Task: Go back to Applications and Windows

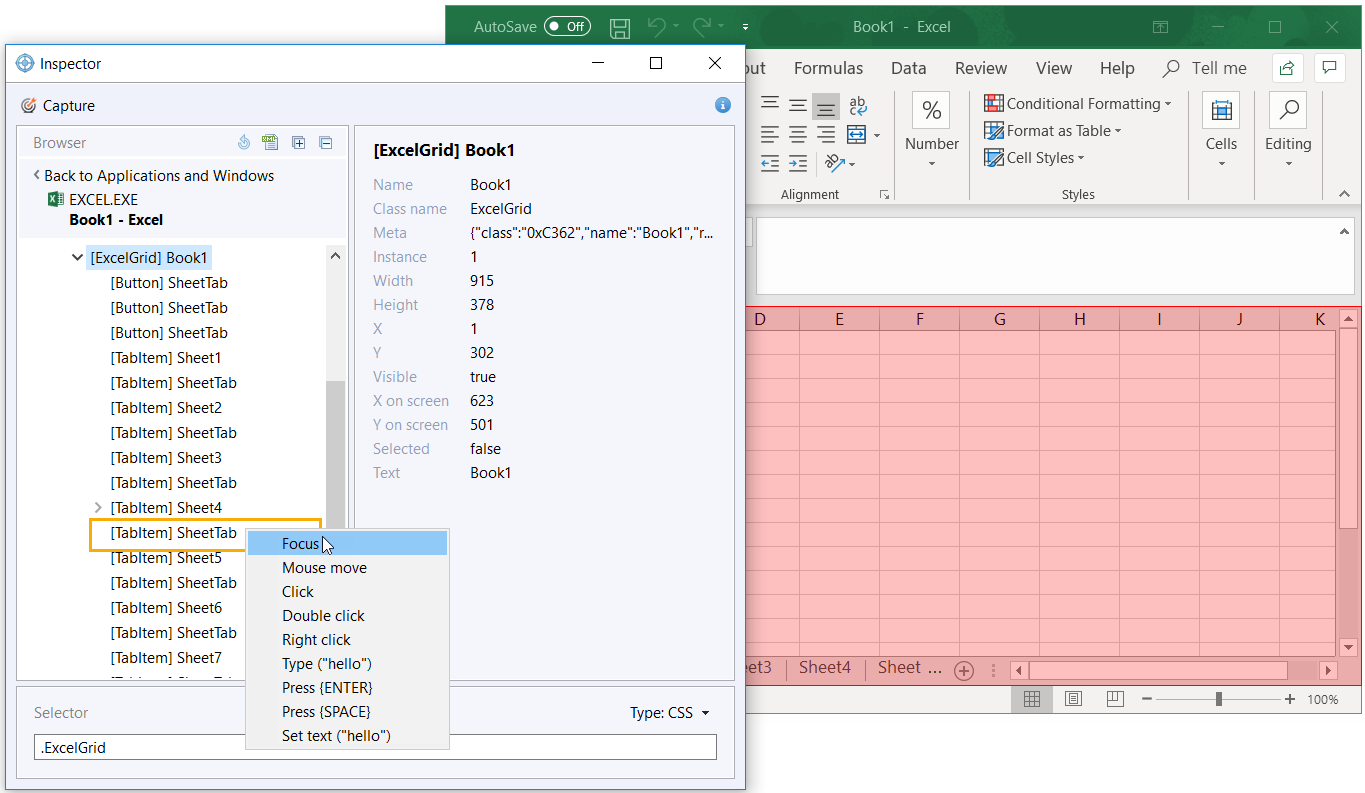Action: (153, 176)
